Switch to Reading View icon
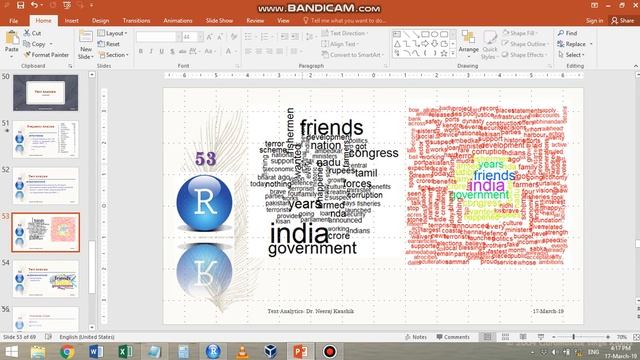640x360 pixels. click(x=523, y=337)
